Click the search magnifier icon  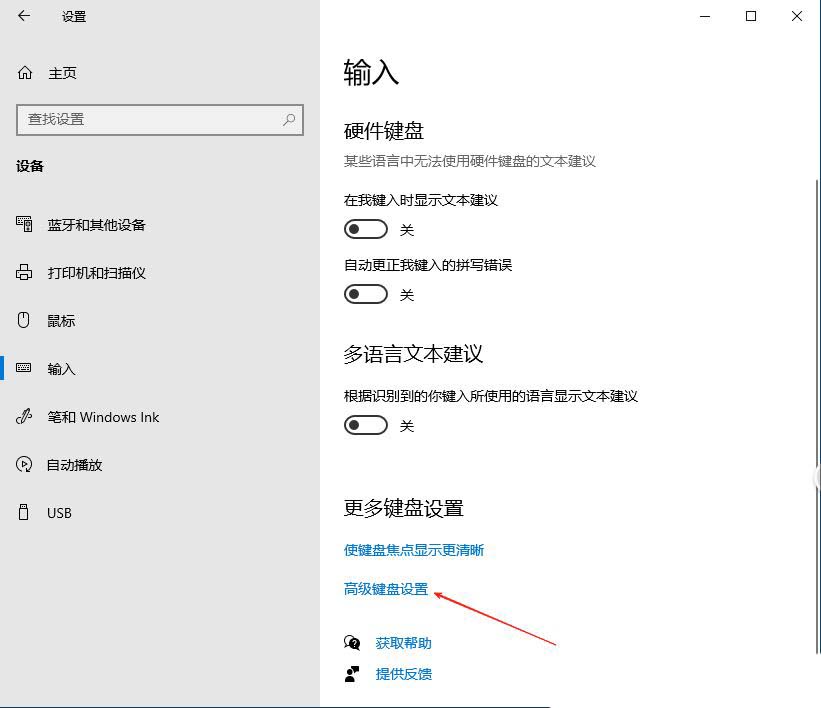[289, 119]
